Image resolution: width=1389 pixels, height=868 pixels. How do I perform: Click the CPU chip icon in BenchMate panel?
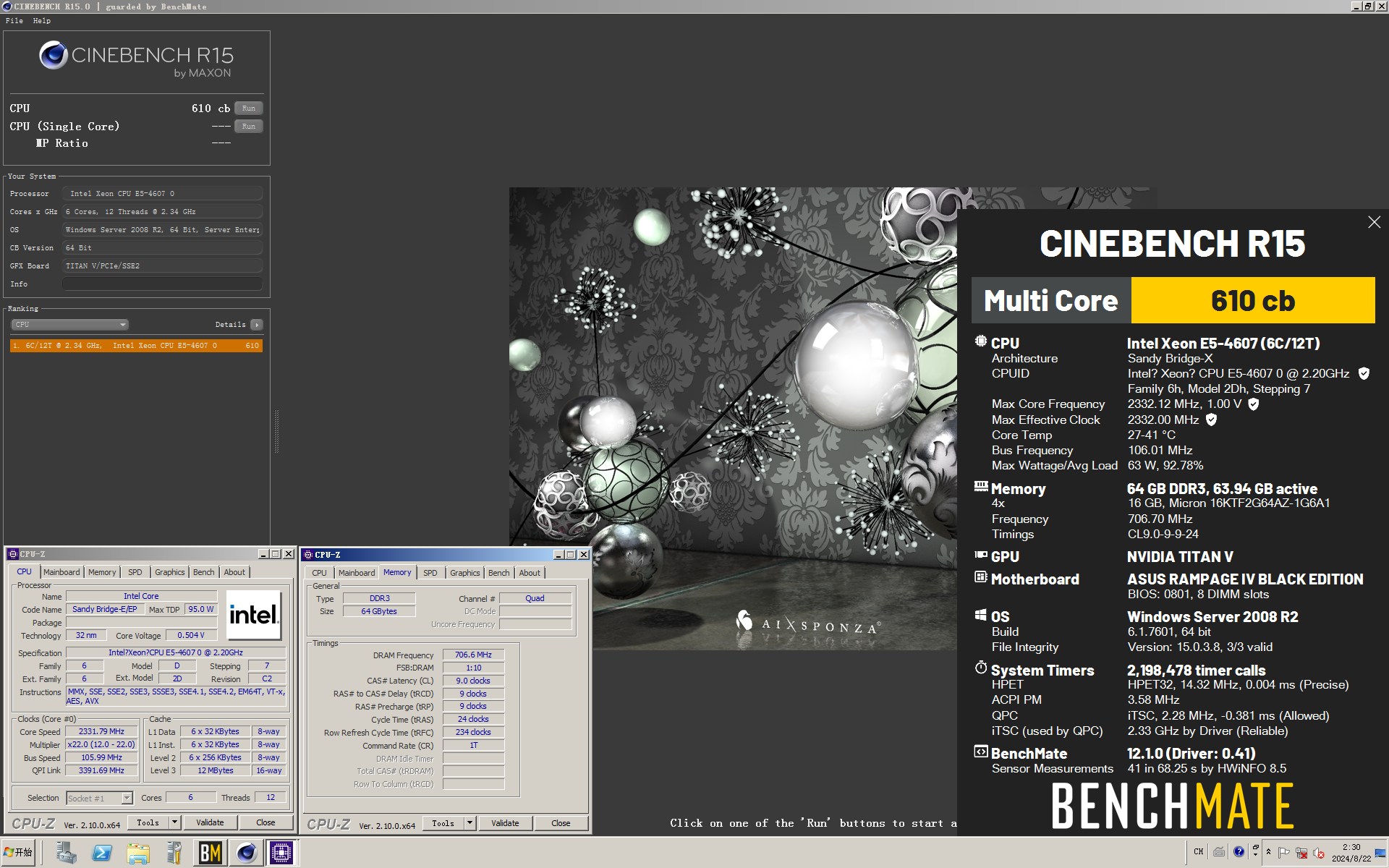(980, 341)
